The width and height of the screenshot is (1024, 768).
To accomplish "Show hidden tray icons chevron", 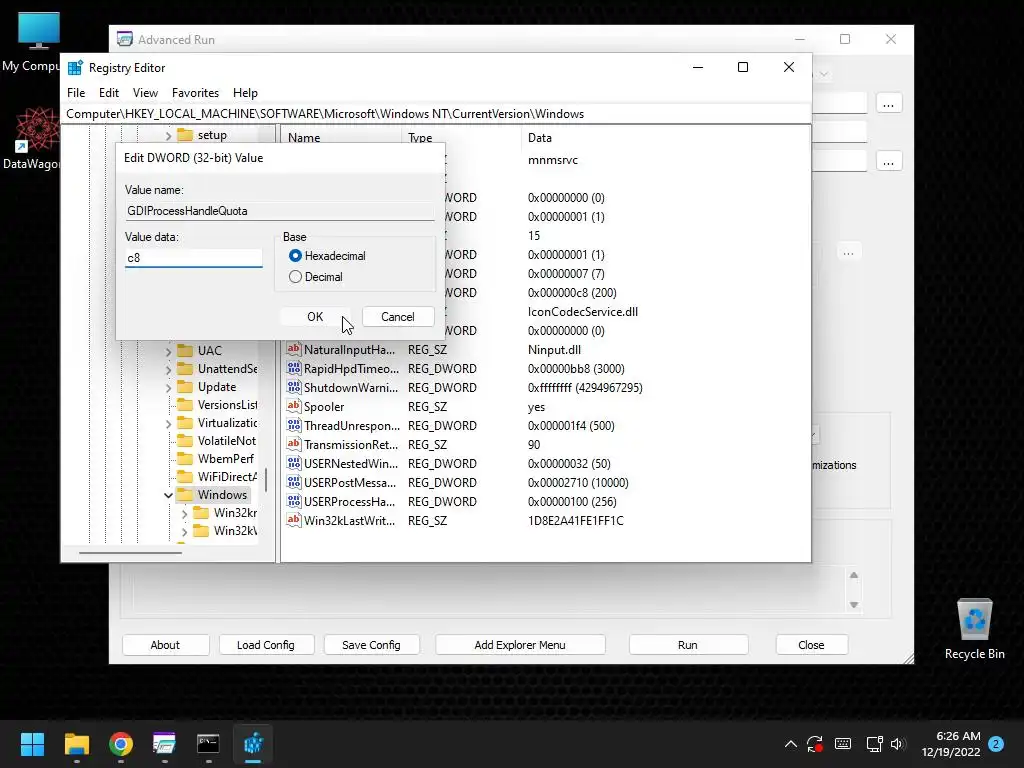I will [790, 744].
